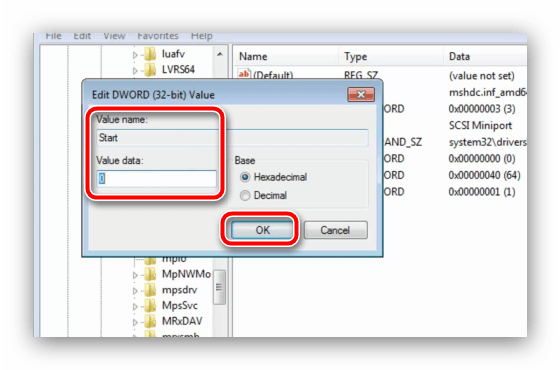Click the mpsdrv folder icon

(x=150, y=290)
